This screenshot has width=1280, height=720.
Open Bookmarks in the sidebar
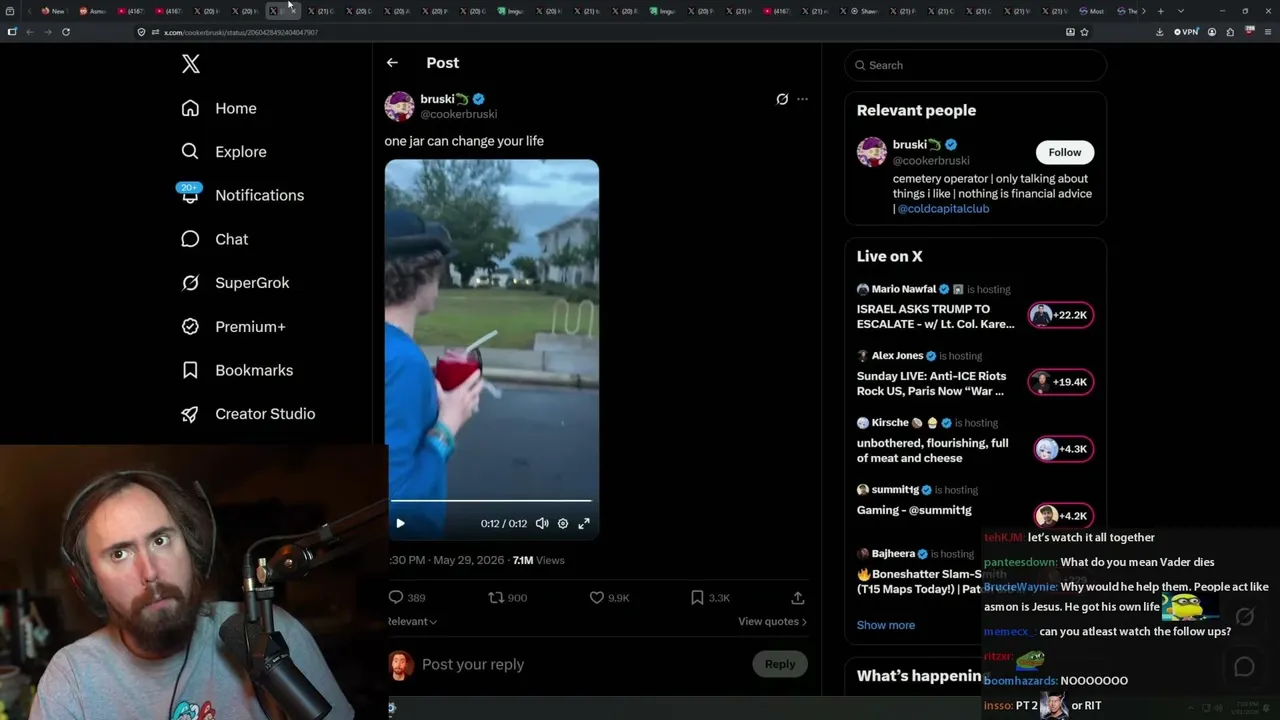coord(238,370)
